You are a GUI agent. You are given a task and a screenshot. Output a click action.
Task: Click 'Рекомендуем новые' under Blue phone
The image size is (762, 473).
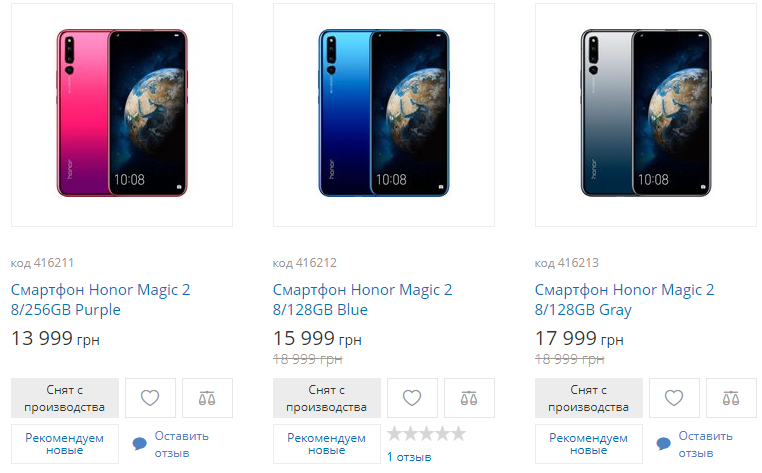click(x=327, y=444)
